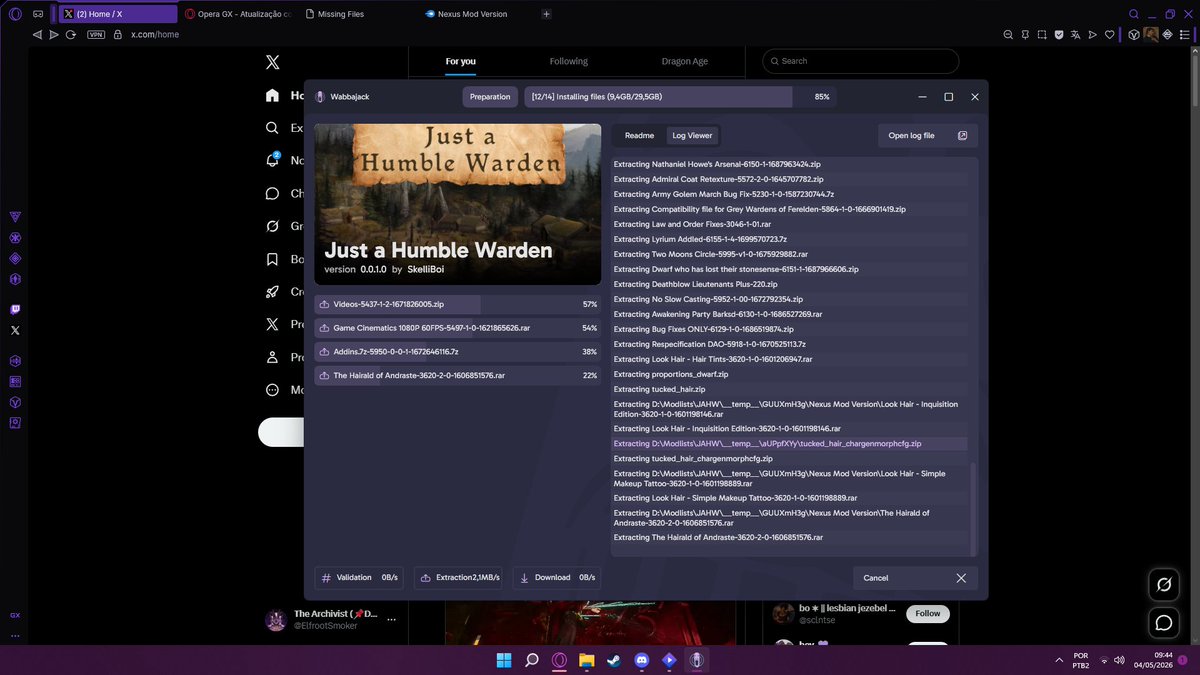
Task: Open Discord from the taskbar
Action: coord(642,660)
